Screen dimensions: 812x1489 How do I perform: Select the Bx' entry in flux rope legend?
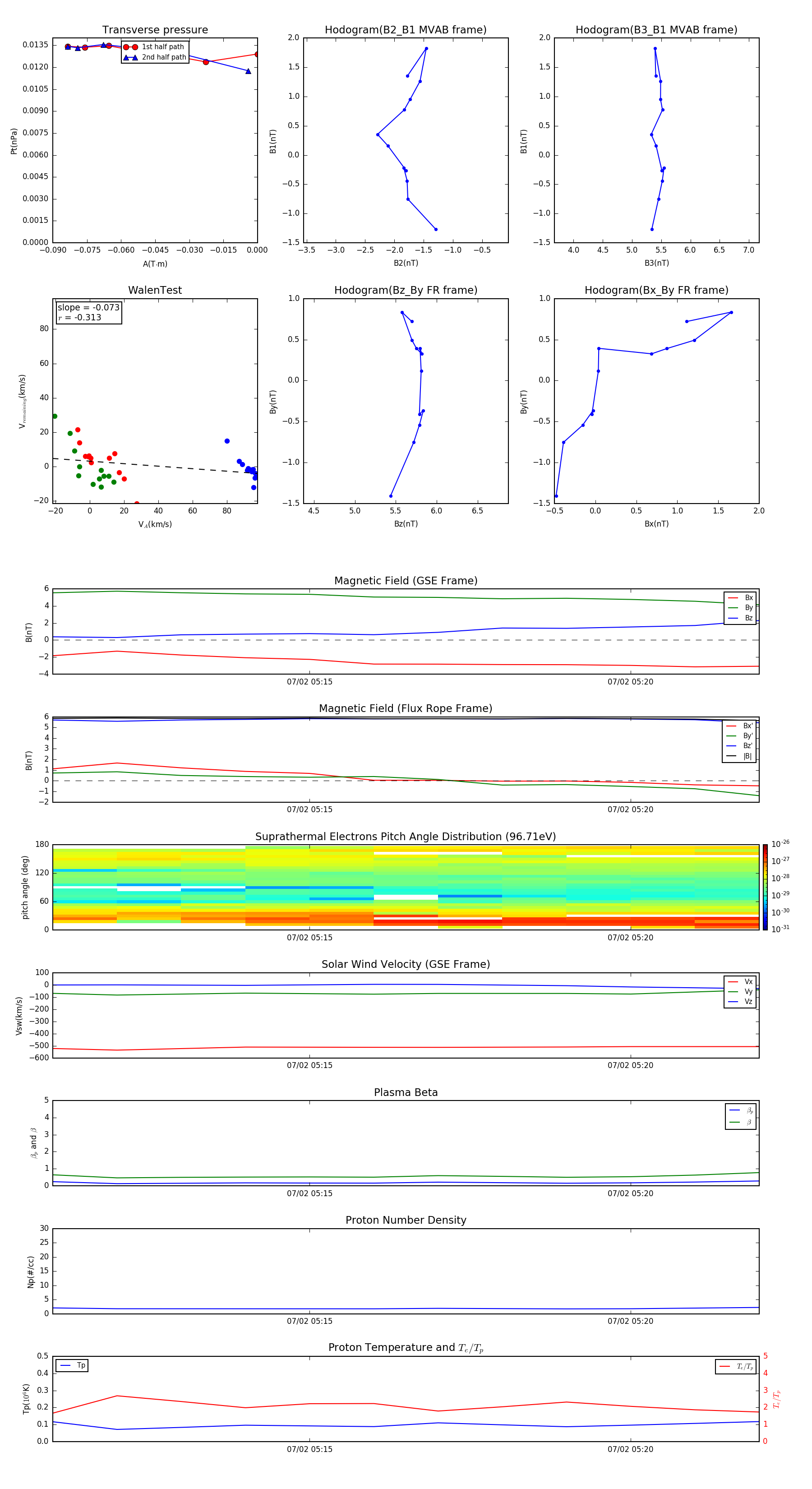pyautogui.click(x=739, y=726)
